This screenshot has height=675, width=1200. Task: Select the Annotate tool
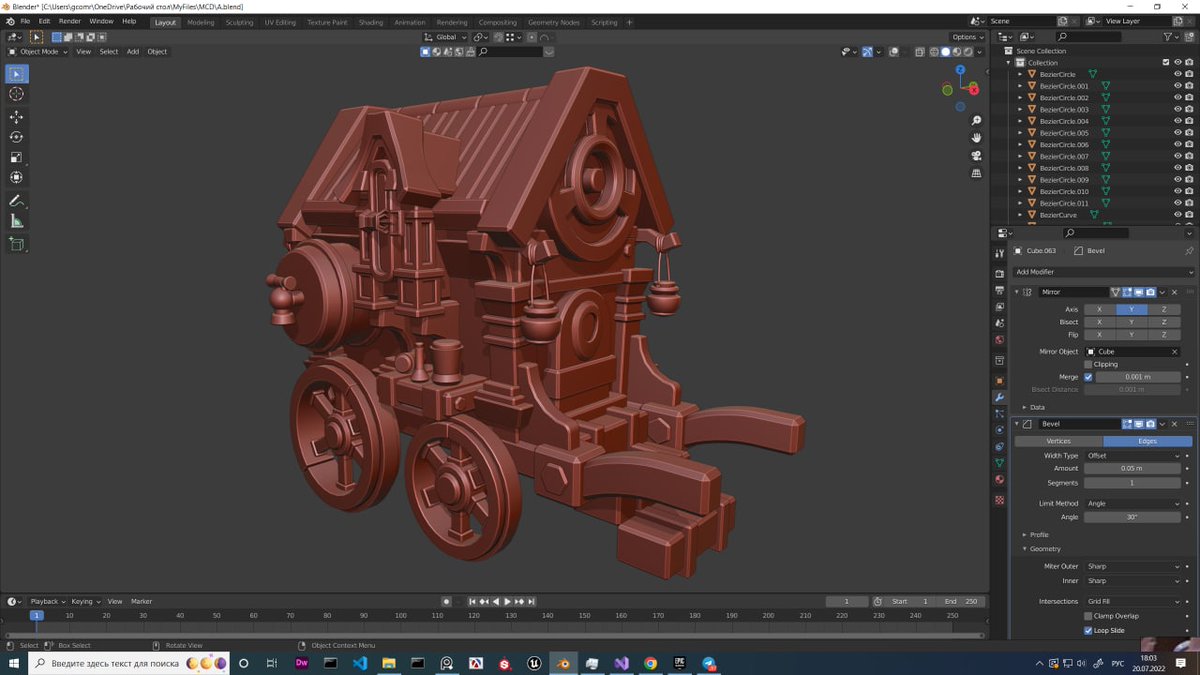point(17,201)
